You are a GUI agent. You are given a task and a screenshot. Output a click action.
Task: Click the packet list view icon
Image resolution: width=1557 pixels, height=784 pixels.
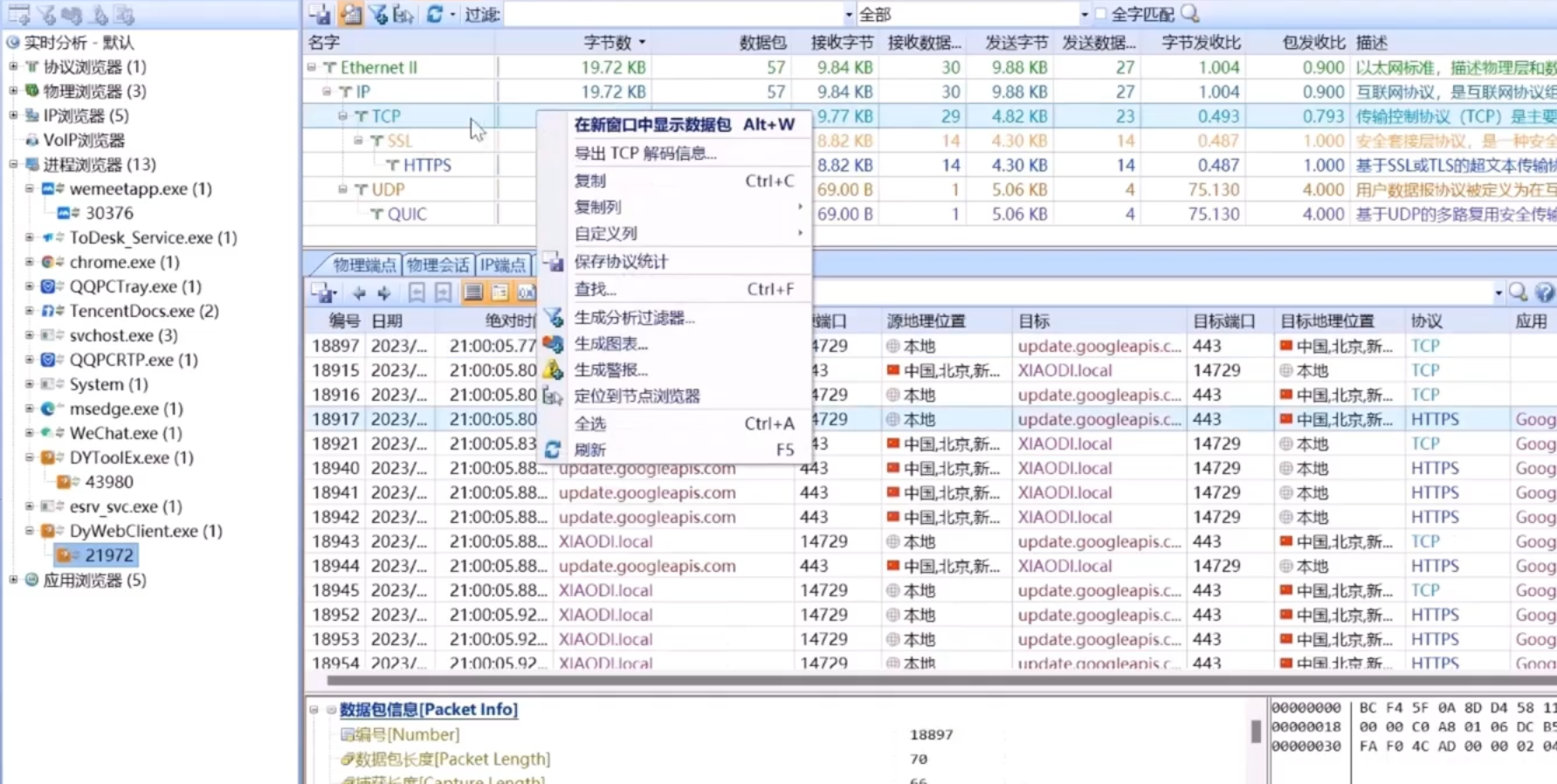473,293
